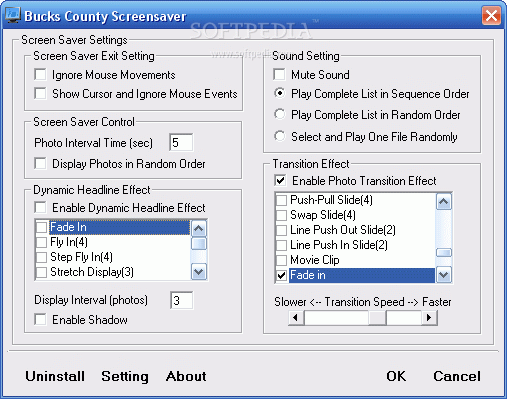Click the Transition Speed left arrow
Viewport: 507px width, 399px height.
(296, 317)
